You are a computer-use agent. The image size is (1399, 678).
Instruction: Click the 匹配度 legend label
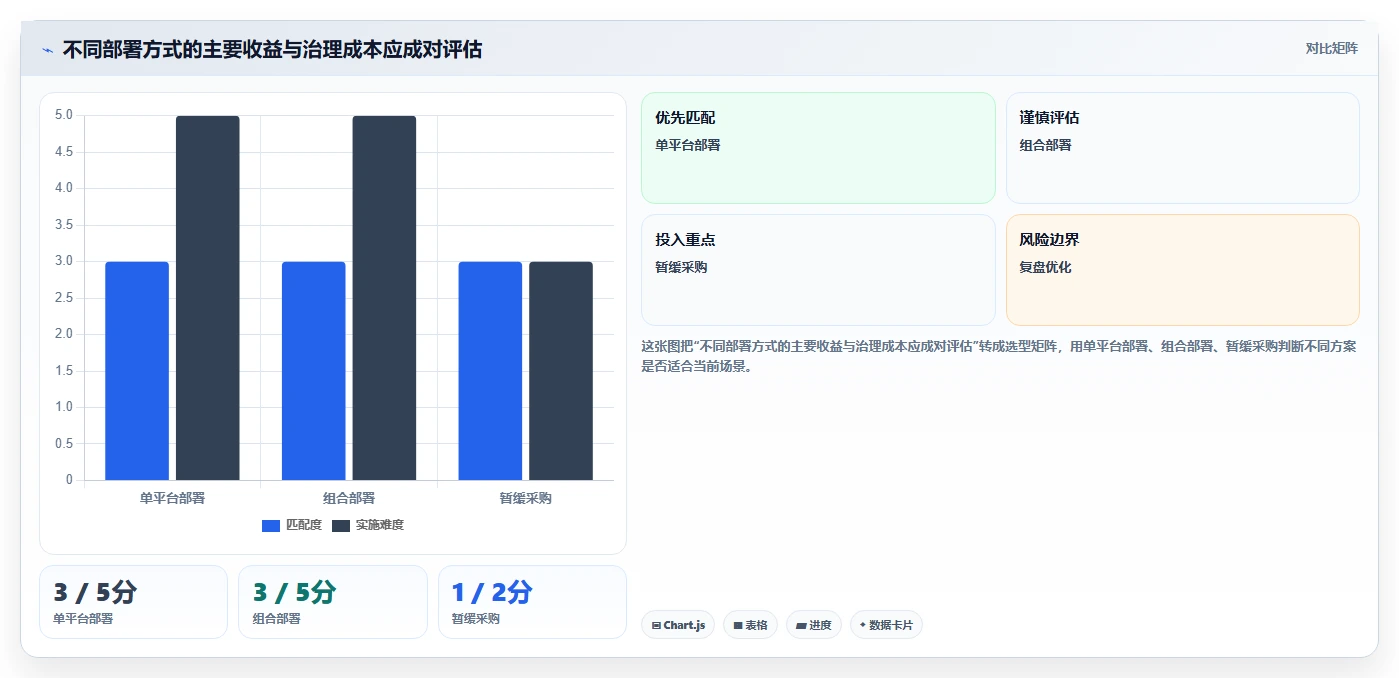click(x=304, y=525)
